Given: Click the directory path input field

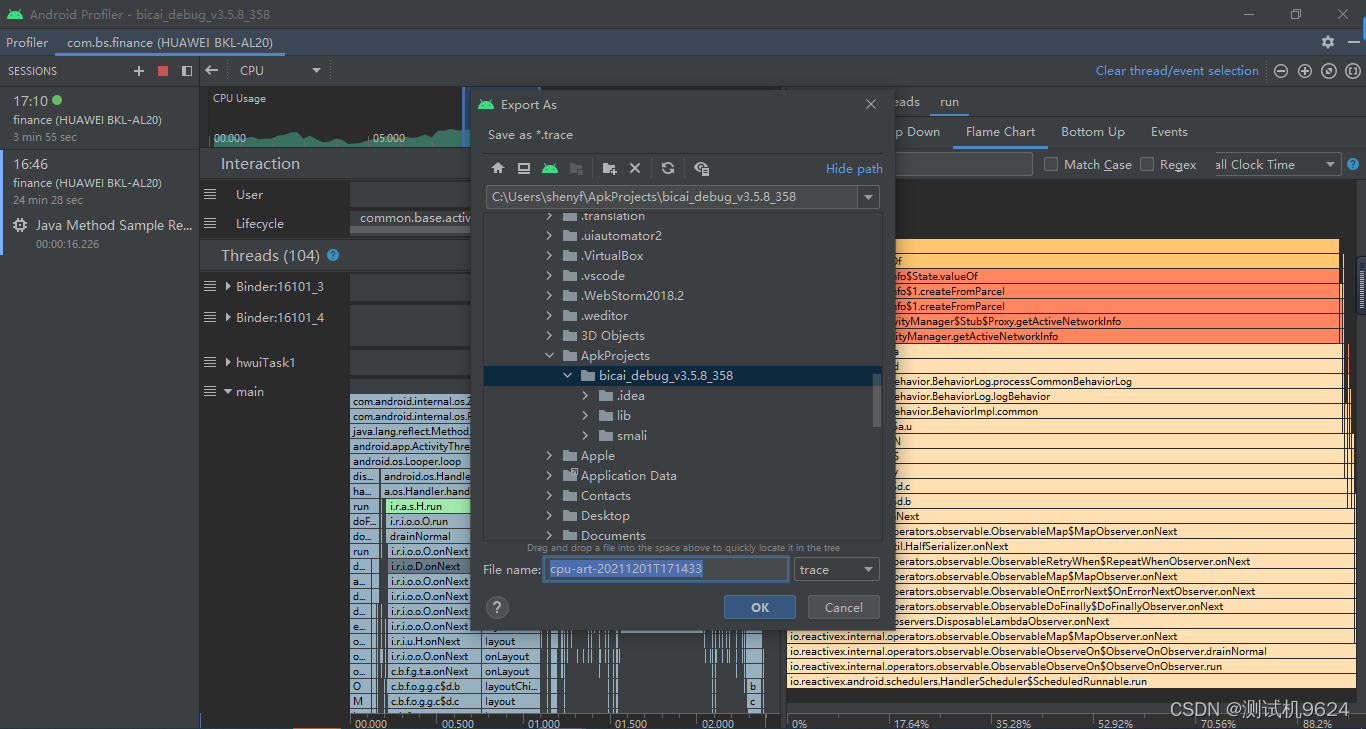Looking at the screenshot, I should click(x=670, y=197).
